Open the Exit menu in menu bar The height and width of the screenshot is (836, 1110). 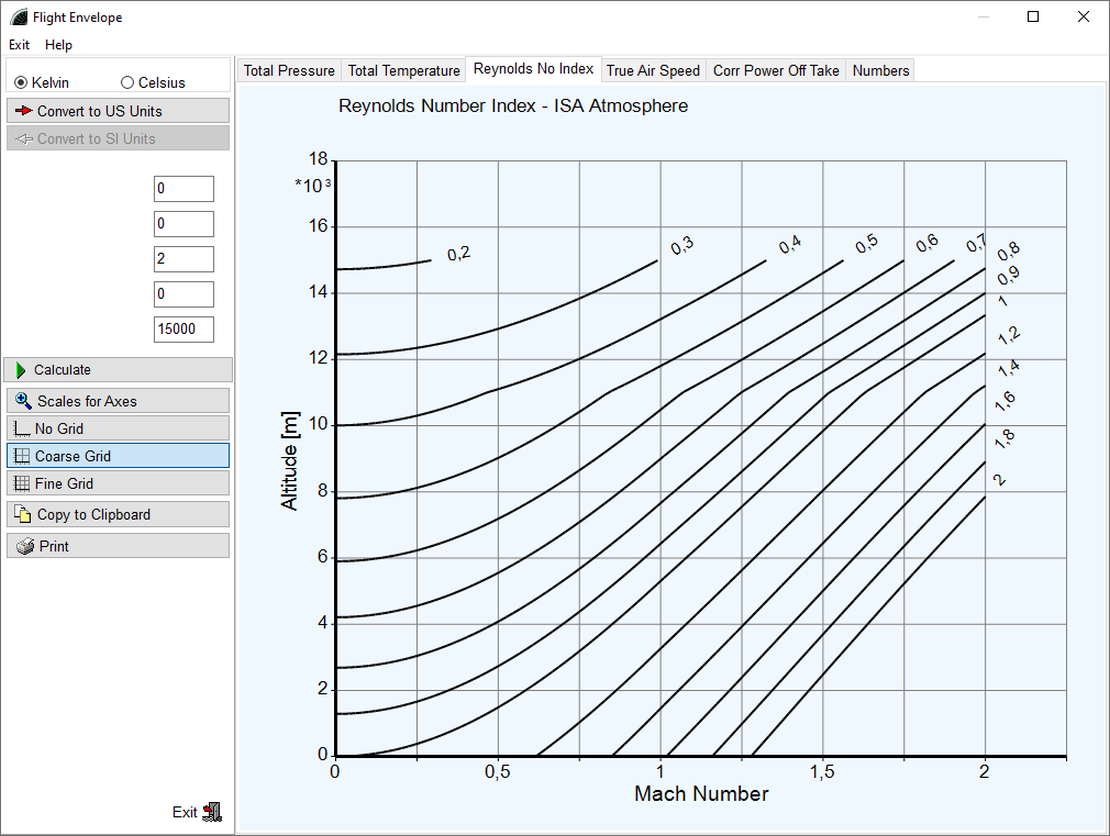[x=19, y=45]
